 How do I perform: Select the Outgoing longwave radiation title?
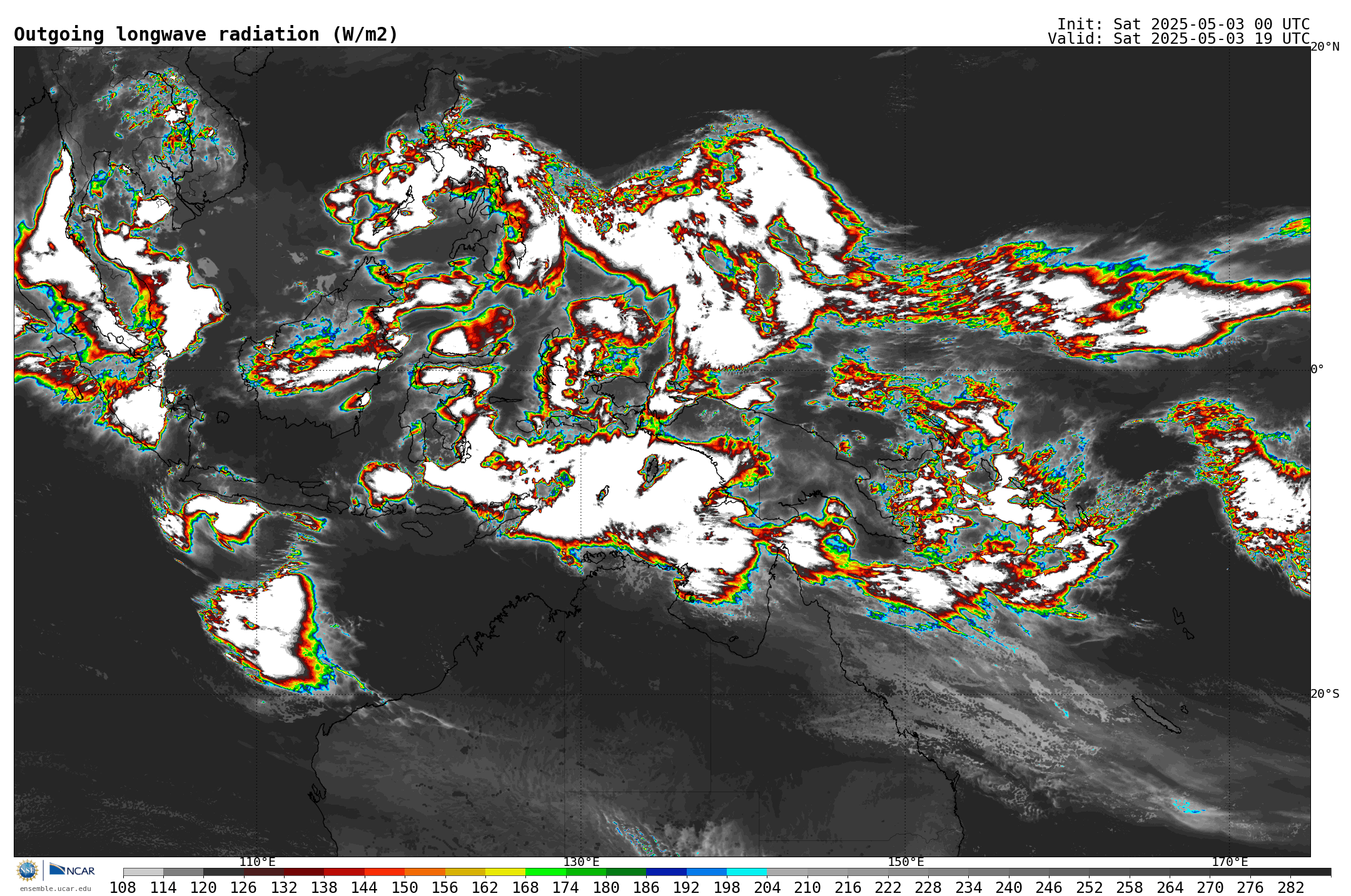[x=206, y=34]
